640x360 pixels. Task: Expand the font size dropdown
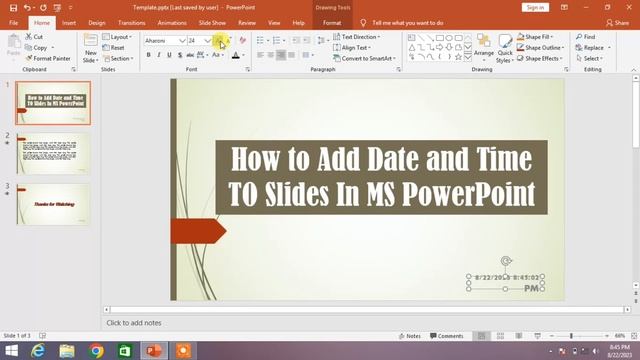point(207,40)
